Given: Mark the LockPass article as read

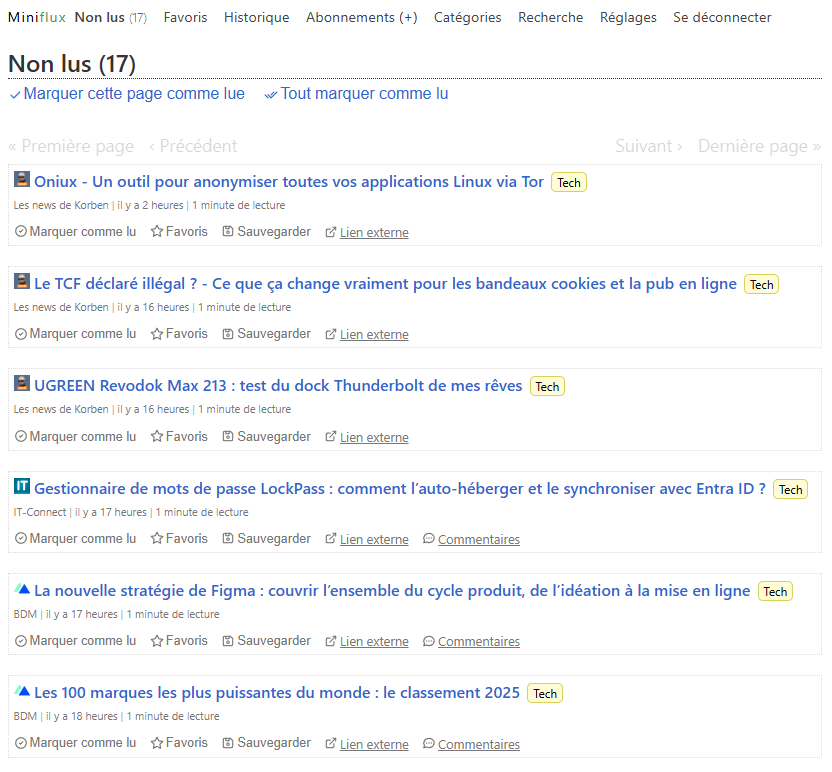Looking at the screenshot, I should [x=75, y=539].
